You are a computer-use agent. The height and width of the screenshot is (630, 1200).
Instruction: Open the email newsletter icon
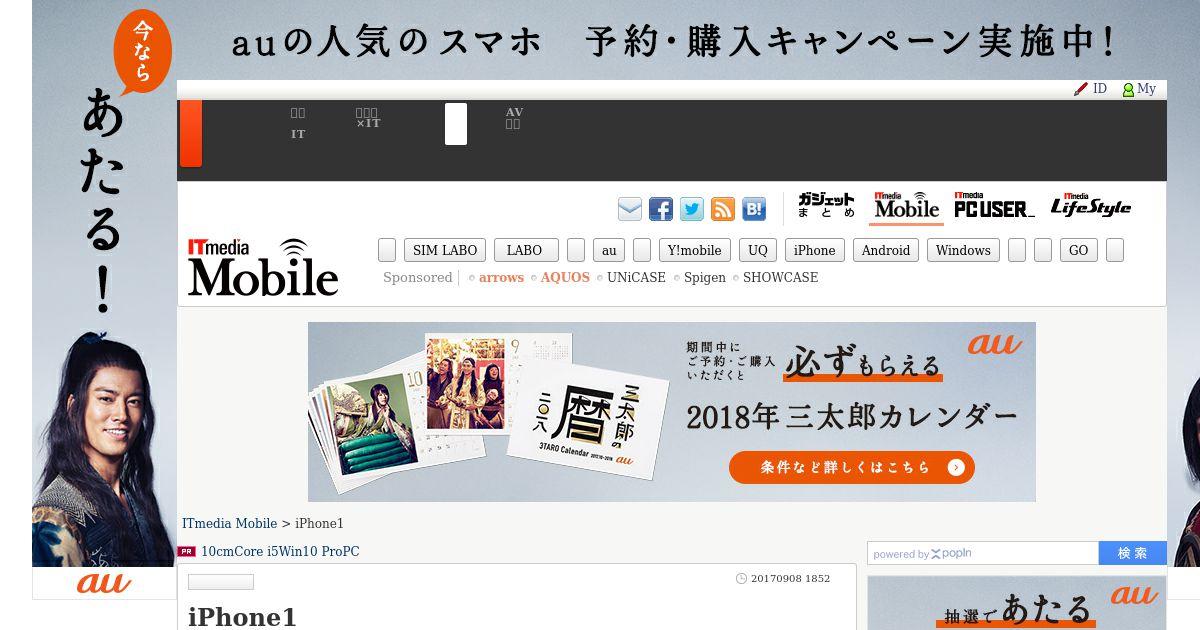(630, 209)
